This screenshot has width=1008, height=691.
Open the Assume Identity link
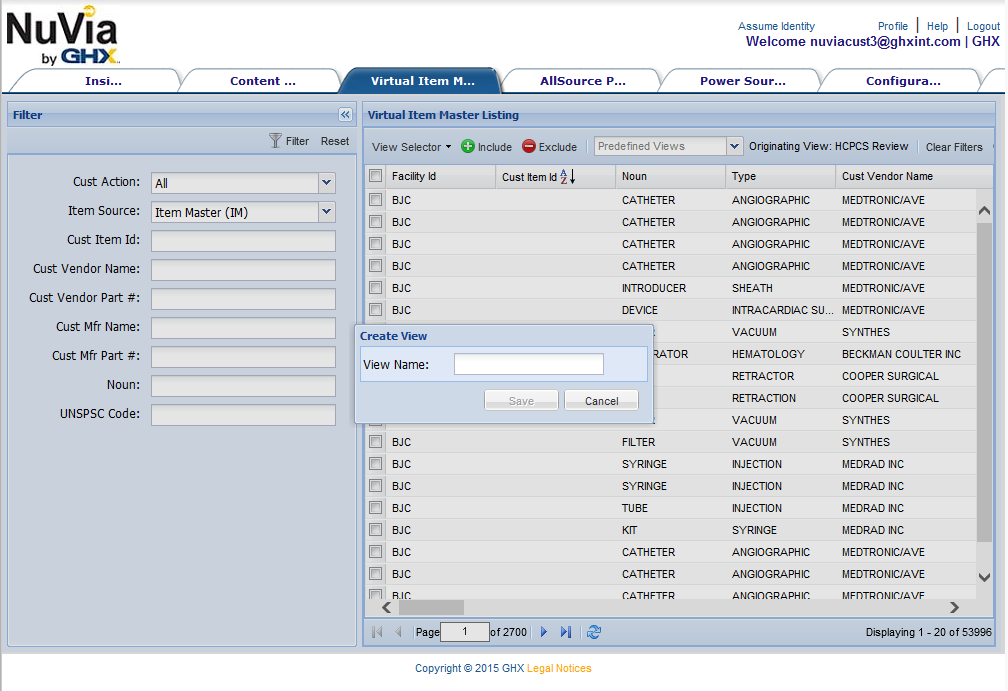[x=776, y=26]
